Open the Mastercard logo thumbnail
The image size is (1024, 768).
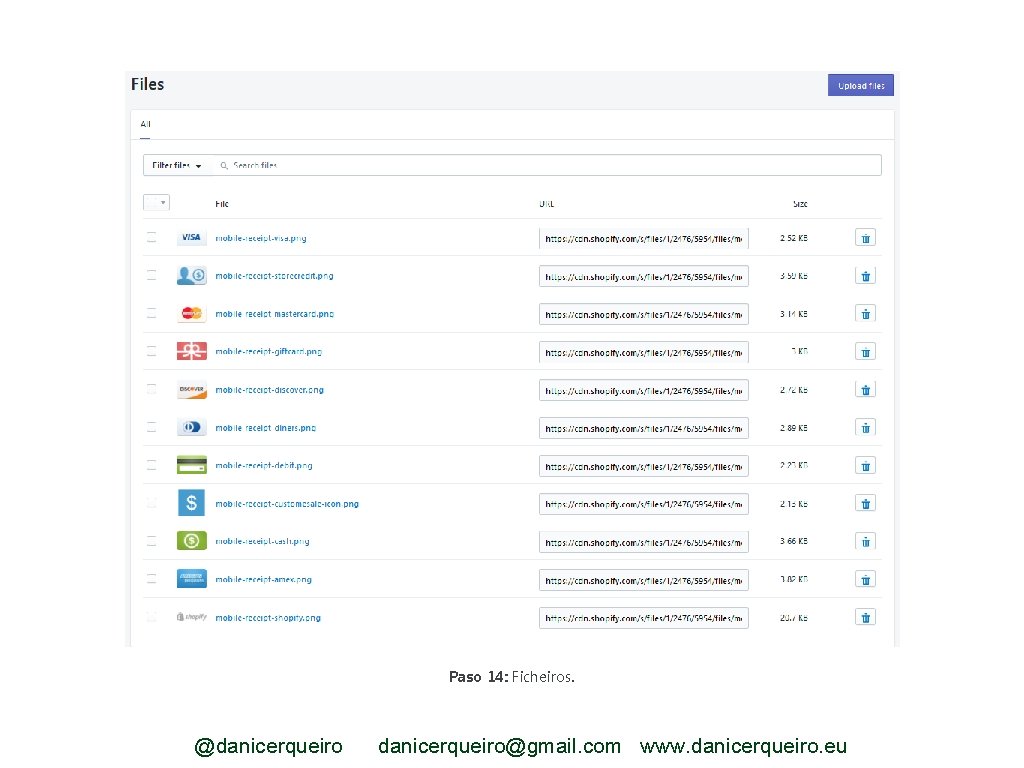coord(191,313)
